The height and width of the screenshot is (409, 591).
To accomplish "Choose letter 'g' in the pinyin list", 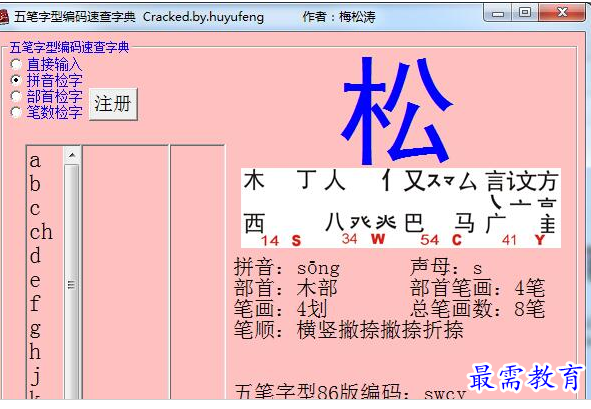I will 35,329.
